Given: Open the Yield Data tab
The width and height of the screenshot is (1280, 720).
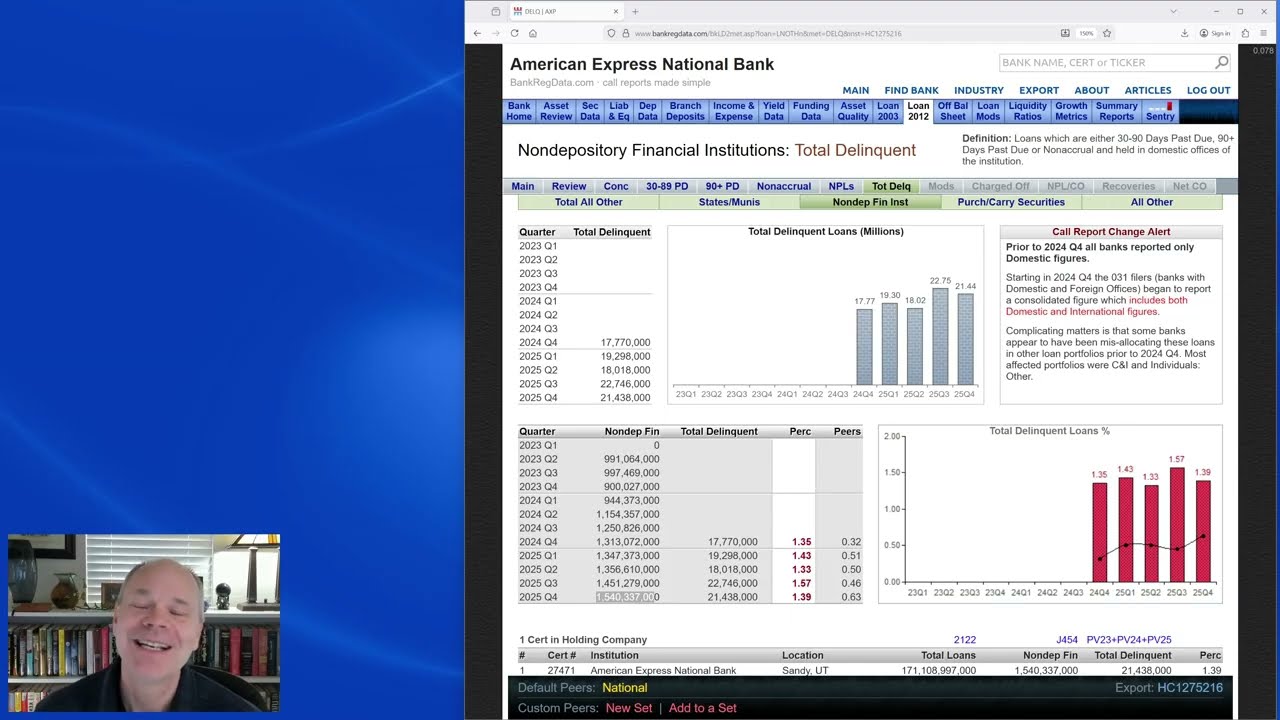Looking at the screenshot, I should 774,111.
